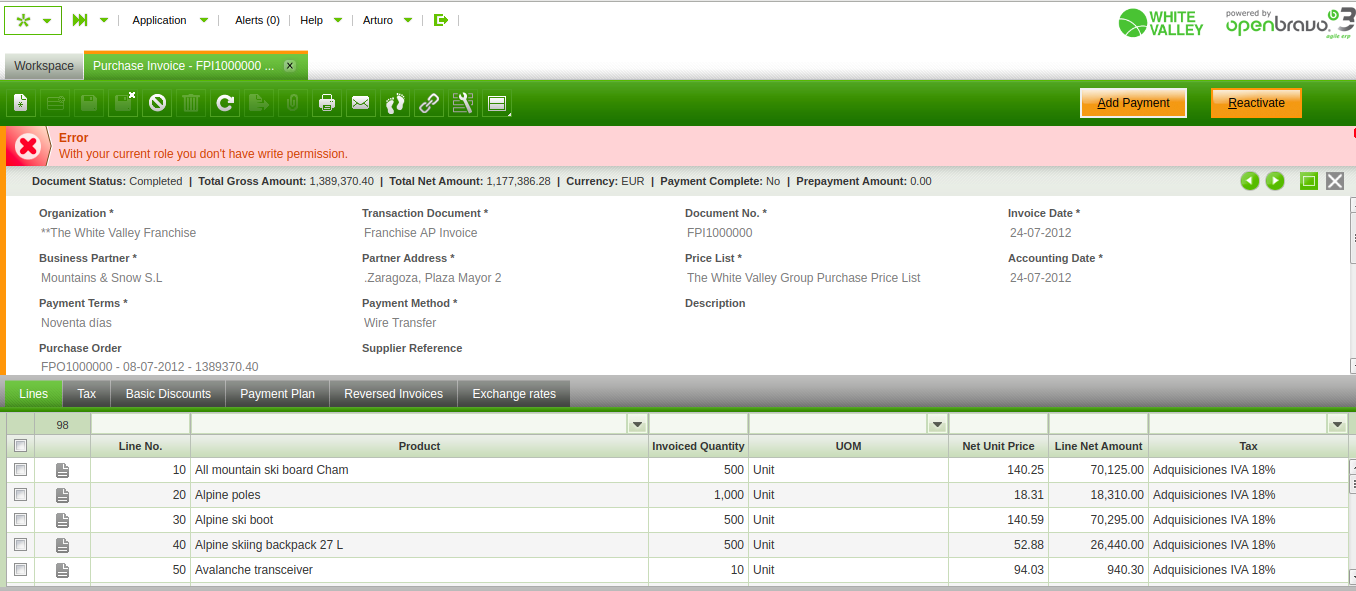Expand the Application menu dropdown

tap(204, 20)
